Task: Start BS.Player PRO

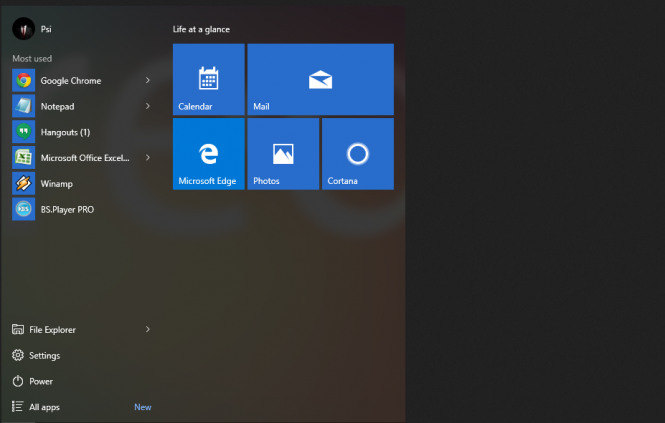Action: pyautogui.click(x=66, y=210)
